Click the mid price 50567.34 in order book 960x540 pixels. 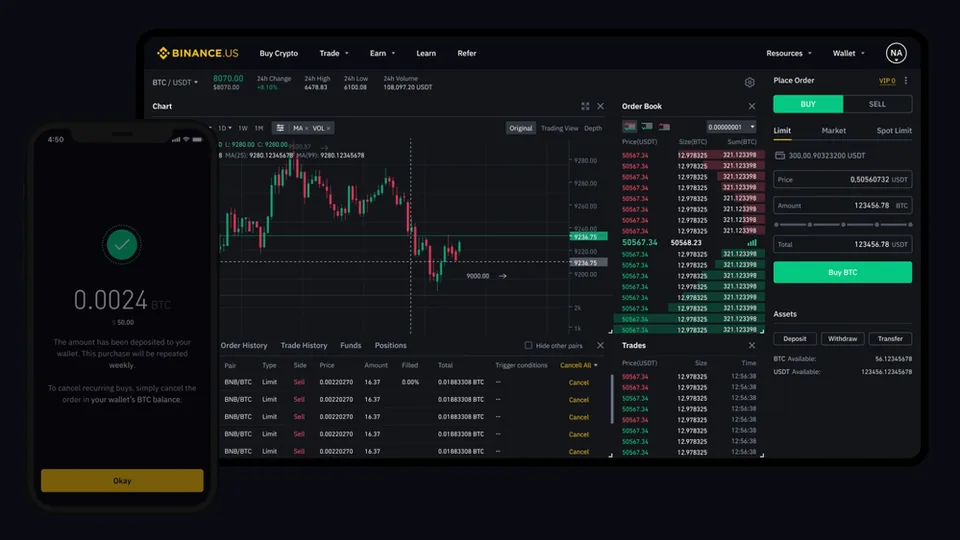pos(640,242)
